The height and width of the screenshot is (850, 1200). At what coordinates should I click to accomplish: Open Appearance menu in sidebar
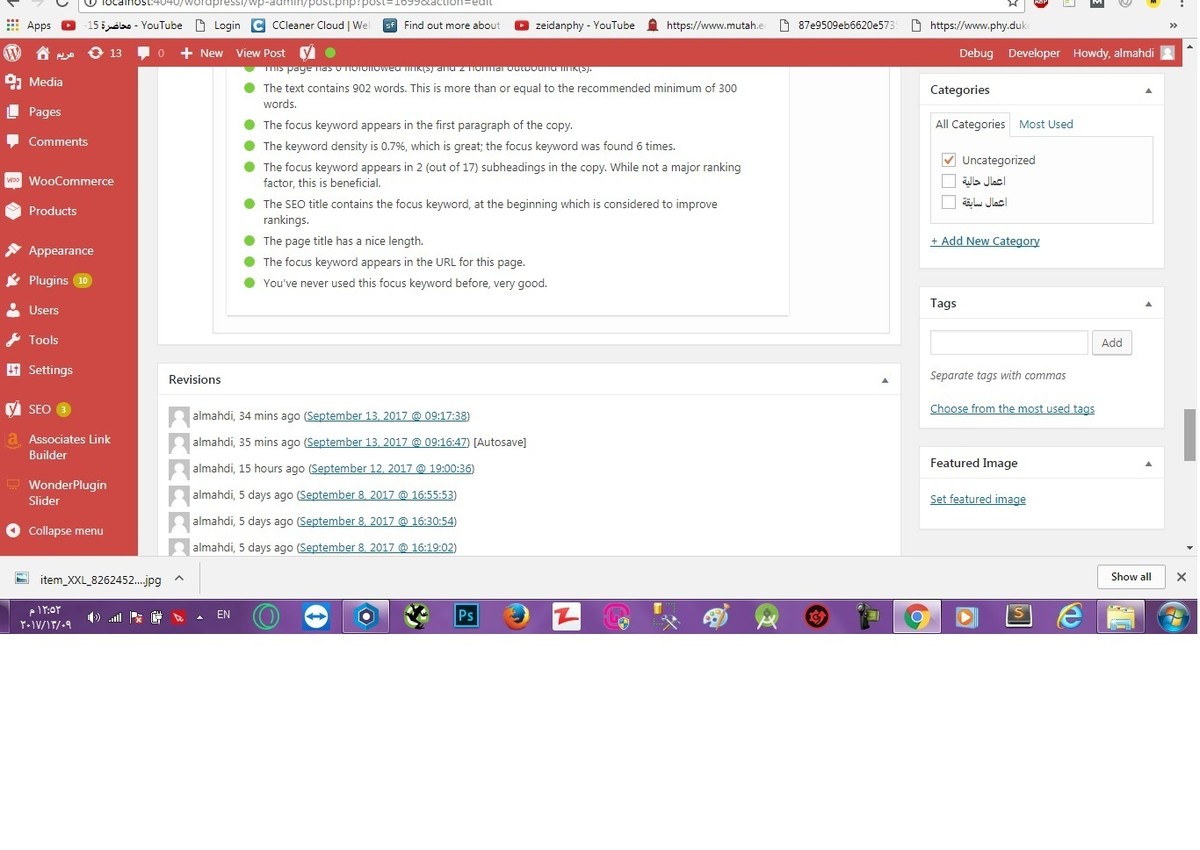(x=60, y=251)
